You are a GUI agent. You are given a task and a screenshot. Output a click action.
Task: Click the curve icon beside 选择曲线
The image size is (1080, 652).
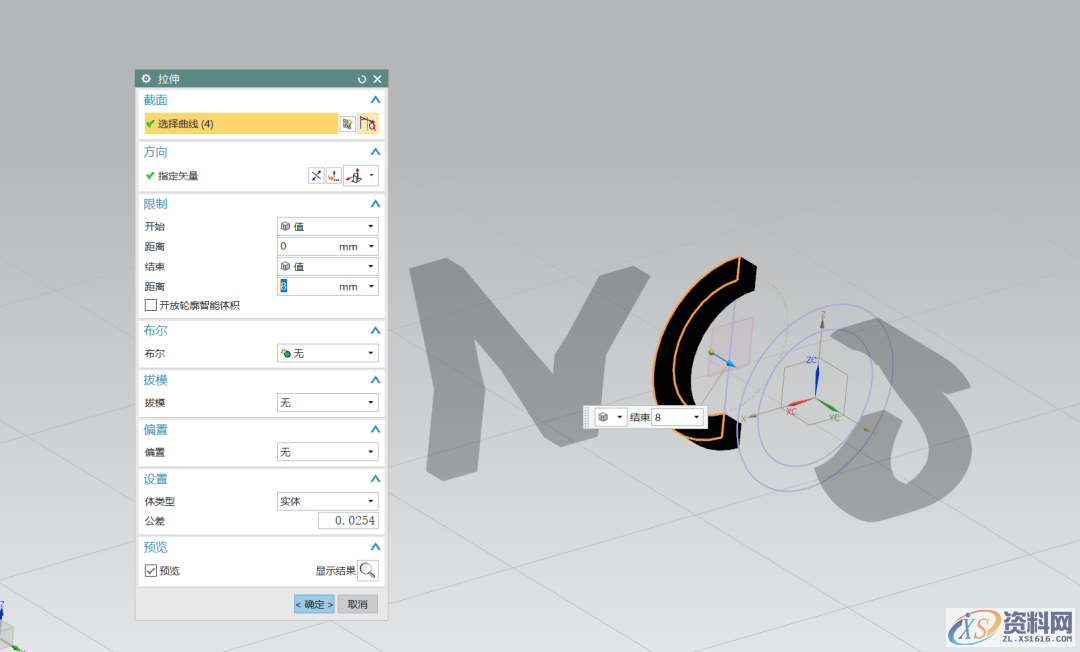tap(368, 124)
